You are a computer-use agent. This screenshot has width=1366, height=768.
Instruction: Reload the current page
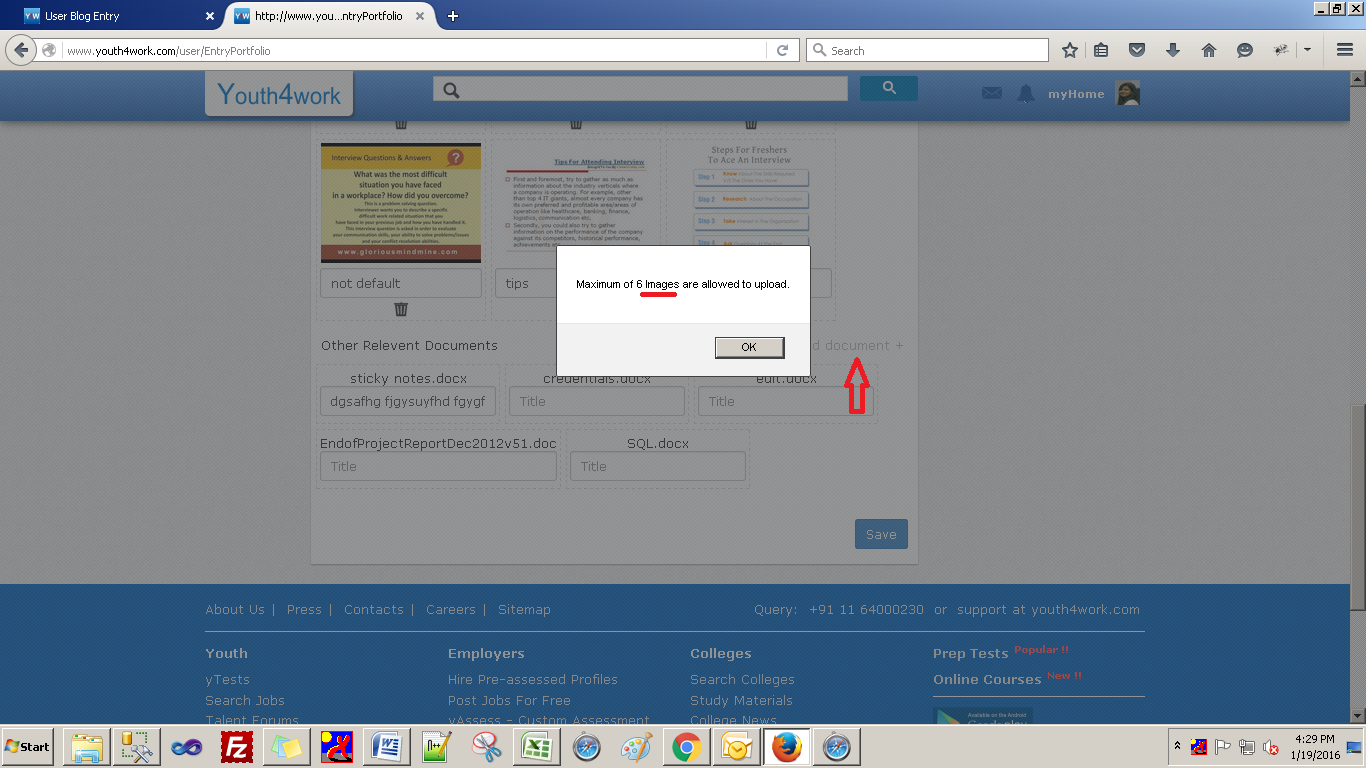pyautogui.click(x=784, y=50)
